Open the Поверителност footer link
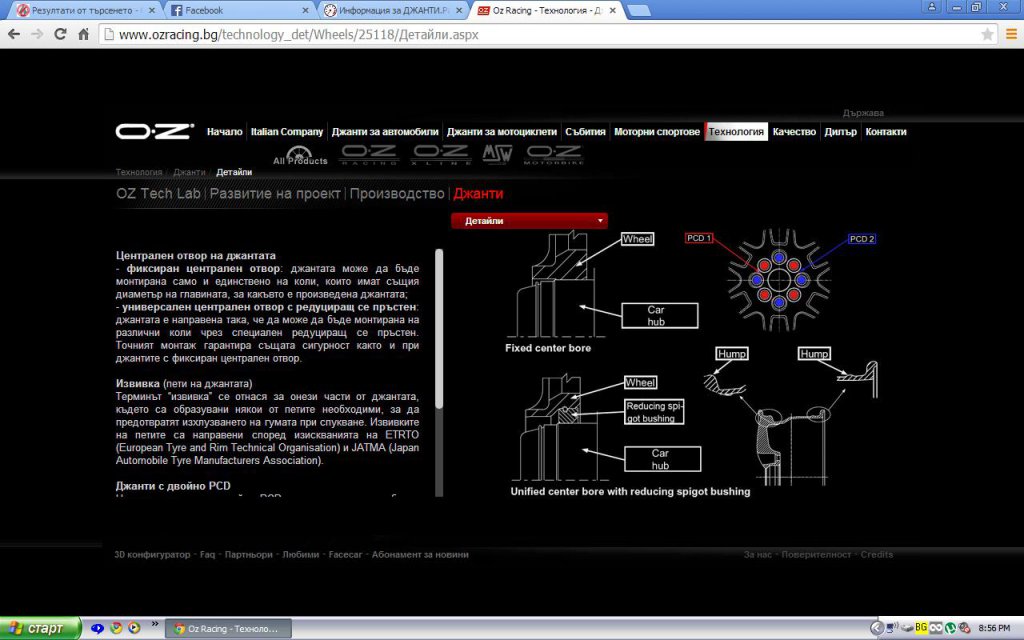Screen dimensions: 1024x640 tap(816, 554)
